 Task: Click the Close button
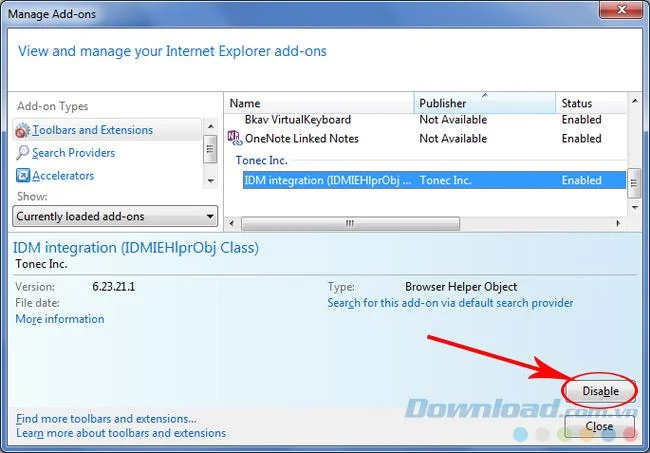[x=599, y=426]
